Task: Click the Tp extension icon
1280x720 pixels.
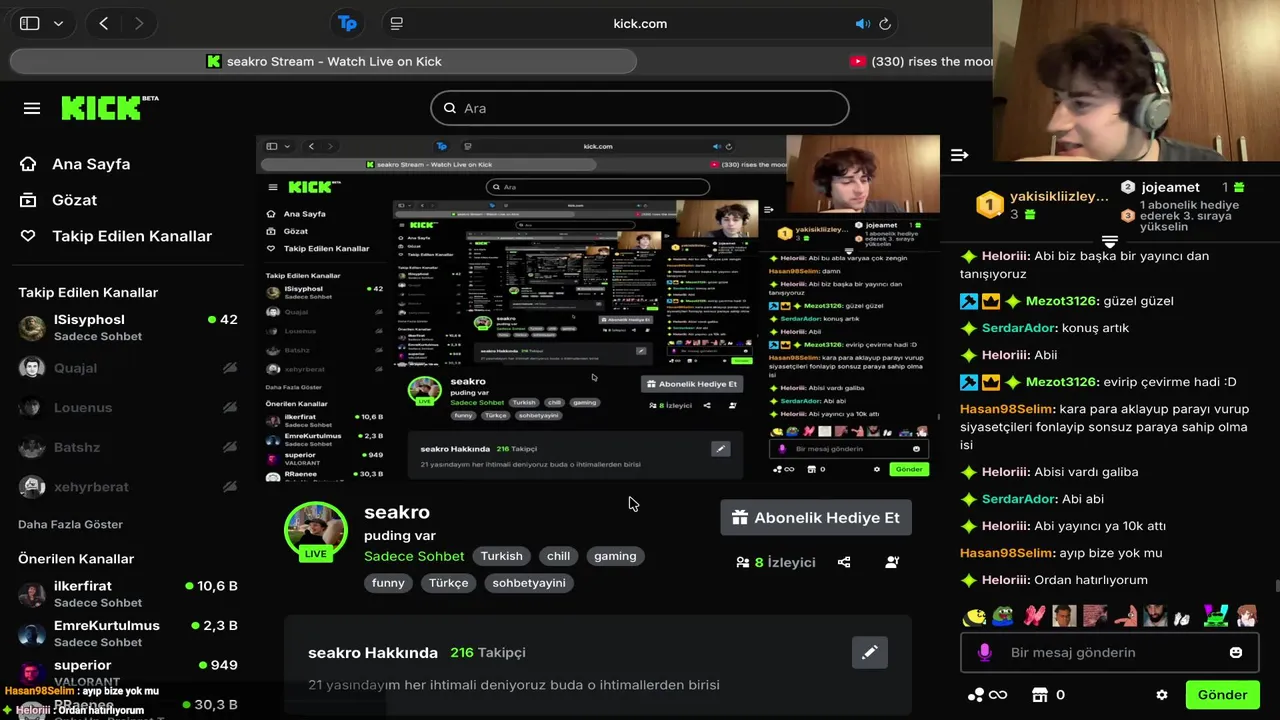Action: pyautogui.click(x=347, y=23)
